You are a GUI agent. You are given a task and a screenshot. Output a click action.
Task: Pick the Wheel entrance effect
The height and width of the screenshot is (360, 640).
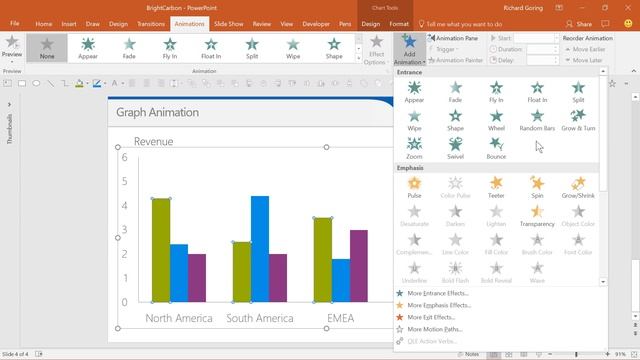coord(496,120)
